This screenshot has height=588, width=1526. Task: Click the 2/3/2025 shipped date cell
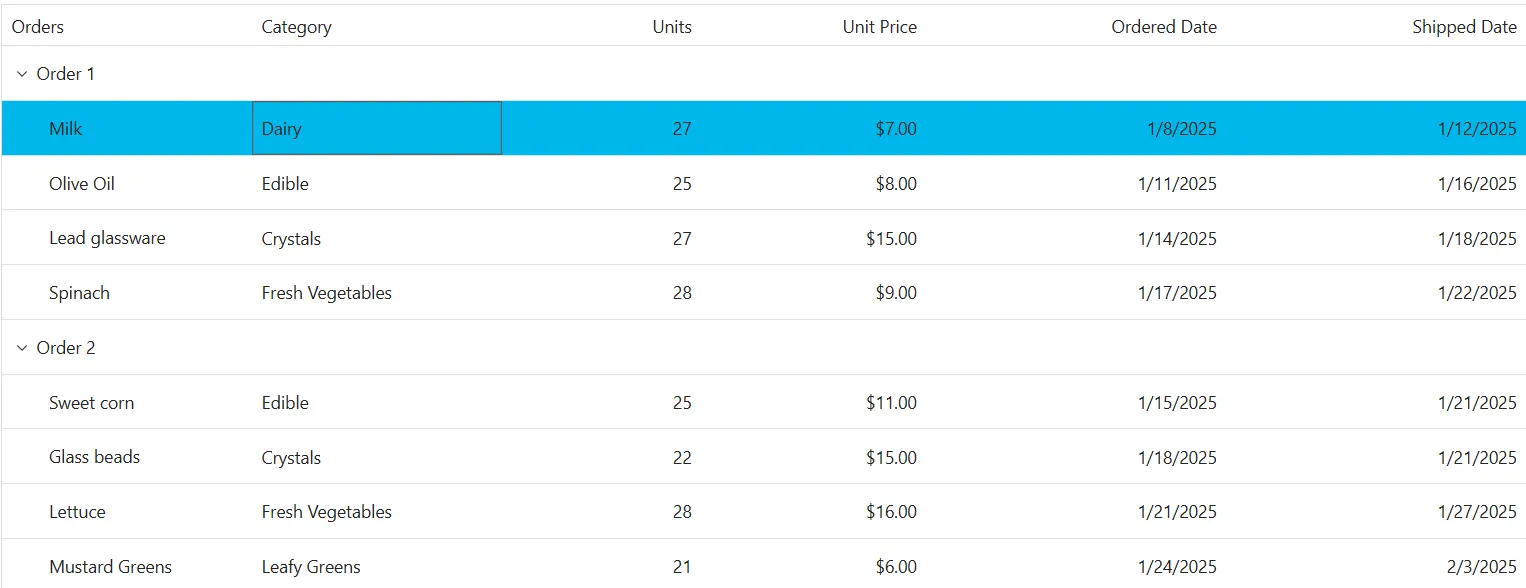(x=1377, y=566)
